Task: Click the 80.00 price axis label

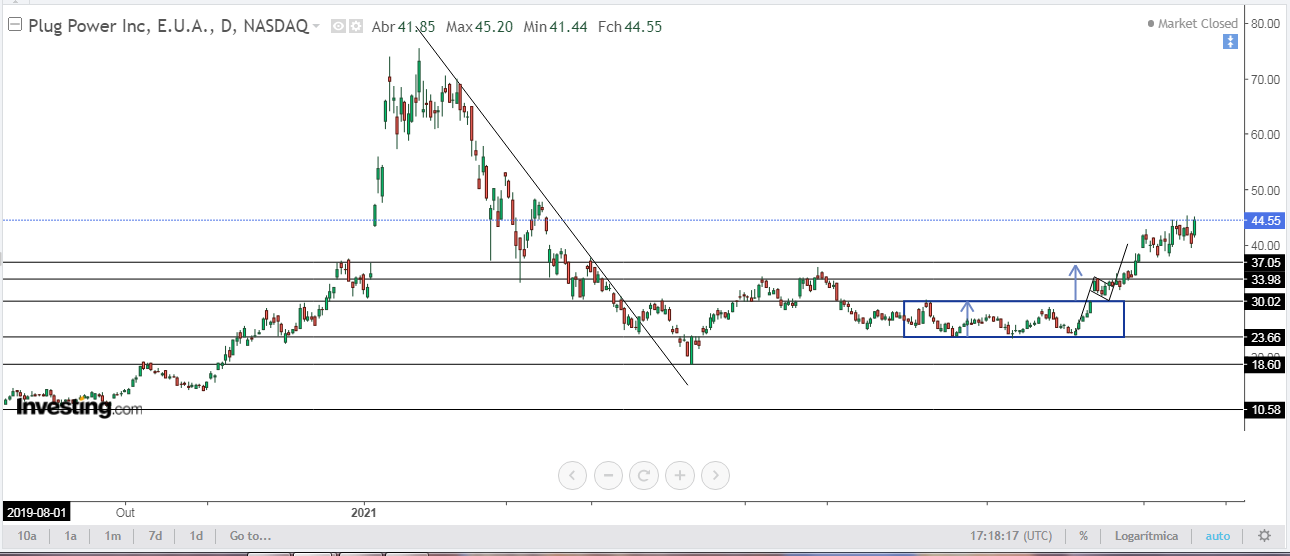Action: pos(1265,23)
